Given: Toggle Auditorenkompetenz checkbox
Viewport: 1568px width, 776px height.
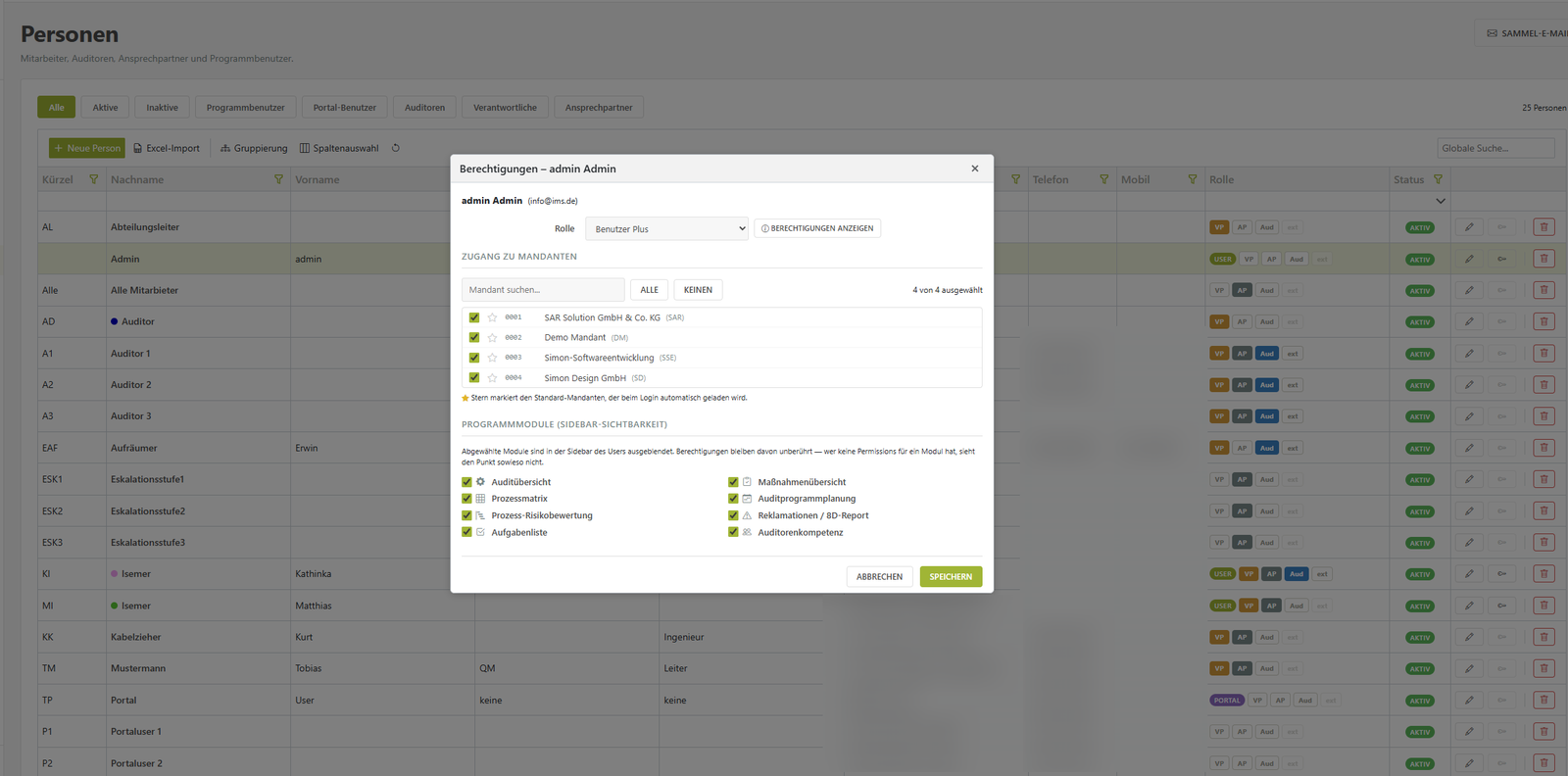Looking at the screenshot, I should [733, 532].
